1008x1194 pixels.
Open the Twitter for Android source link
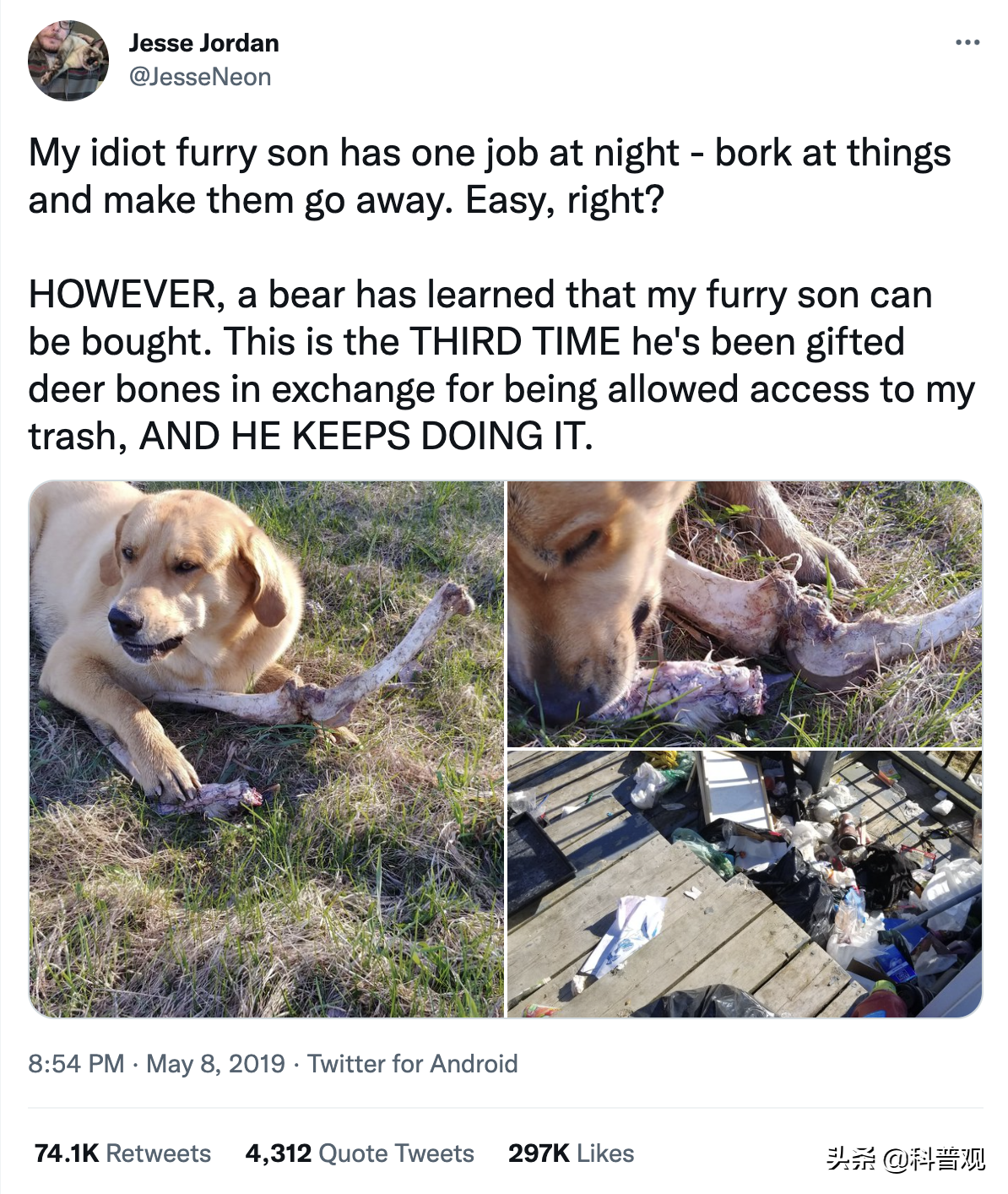point(412,1063)
